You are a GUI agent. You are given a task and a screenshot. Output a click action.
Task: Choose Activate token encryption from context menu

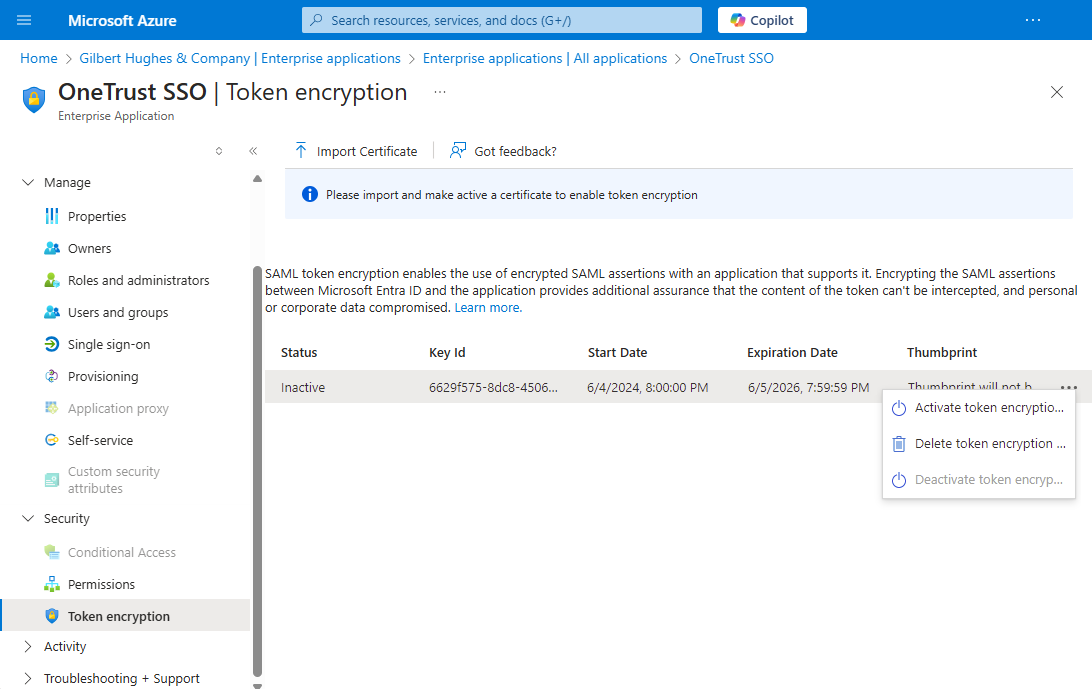click(x=988, y=408)
